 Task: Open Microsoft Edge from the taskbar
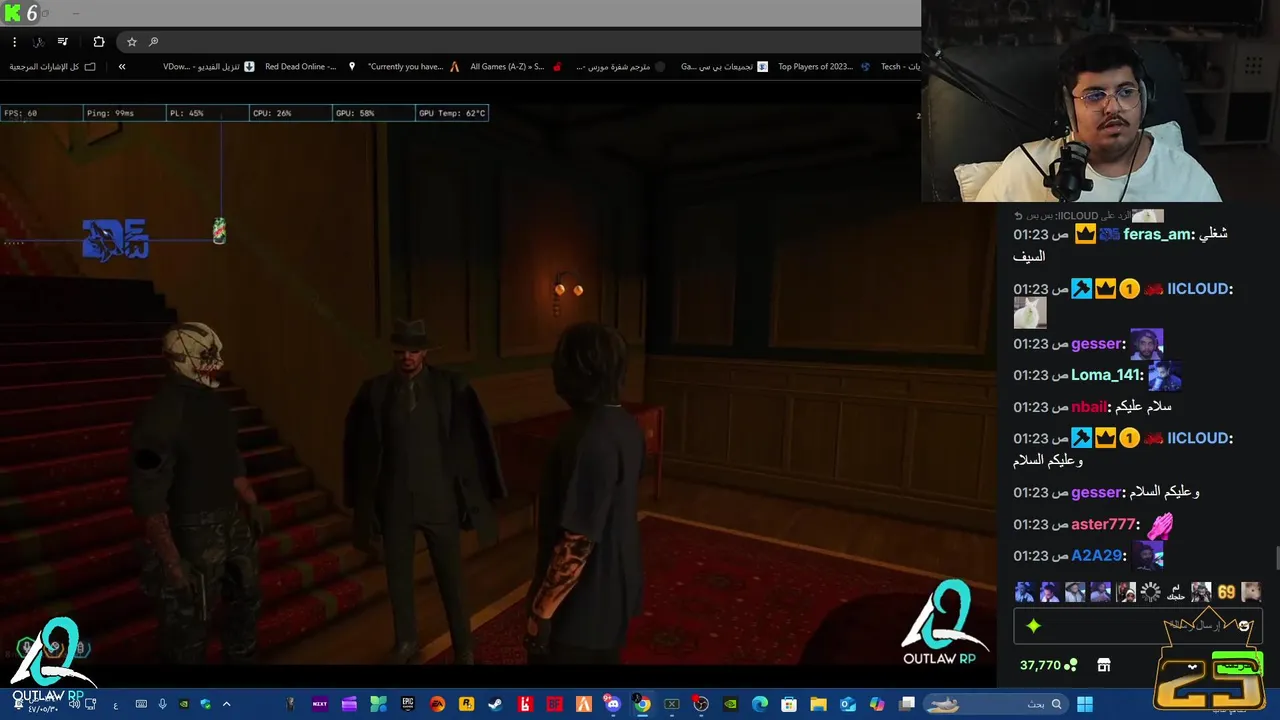[x=760, y=704]
